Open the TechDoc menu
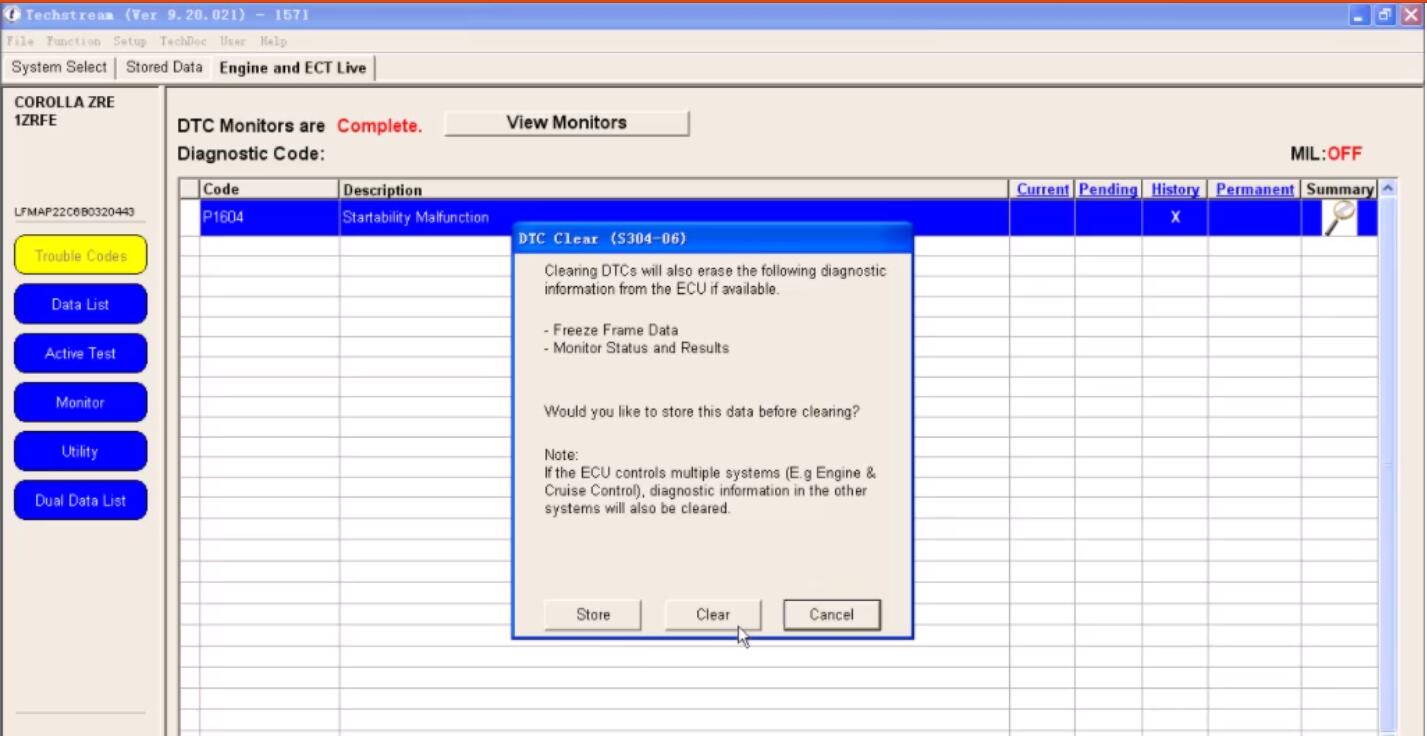The height and width of the screenshot is (736, 1427). point(182,42)
